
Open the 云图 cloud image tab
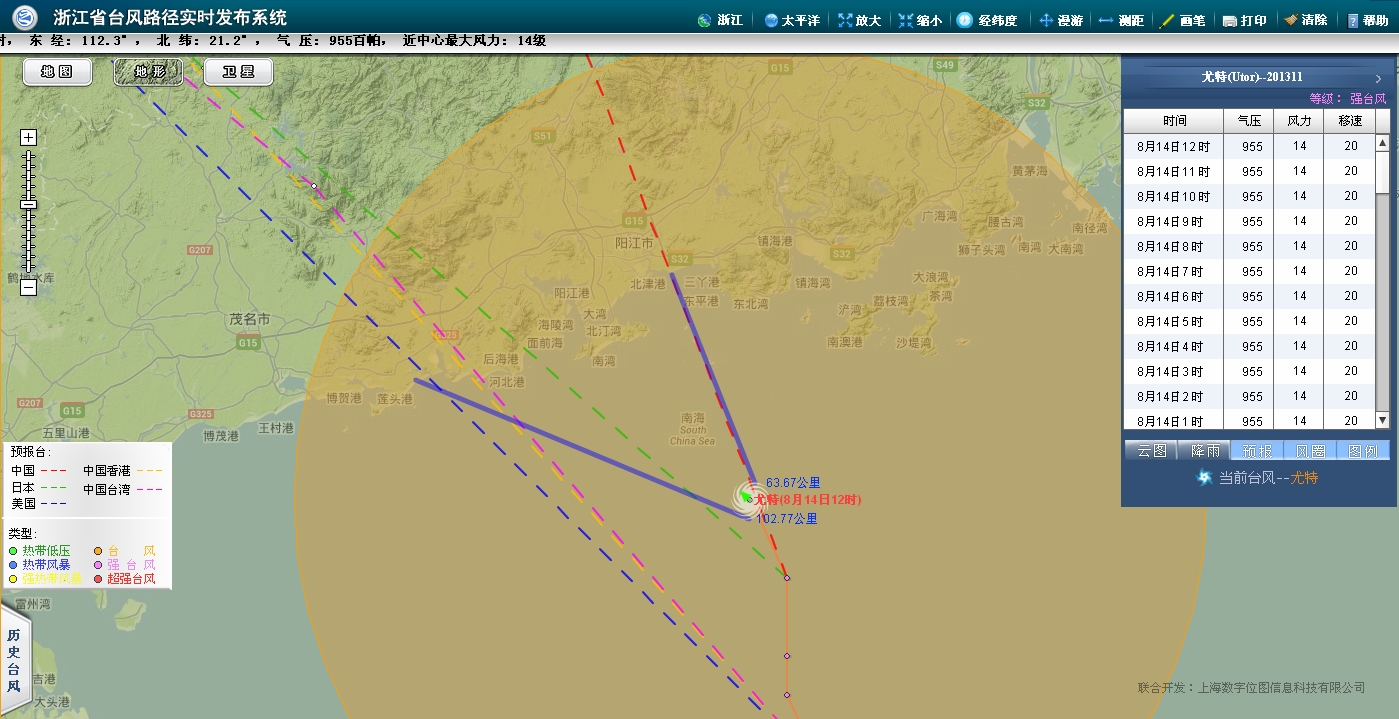click(1151, 451)
